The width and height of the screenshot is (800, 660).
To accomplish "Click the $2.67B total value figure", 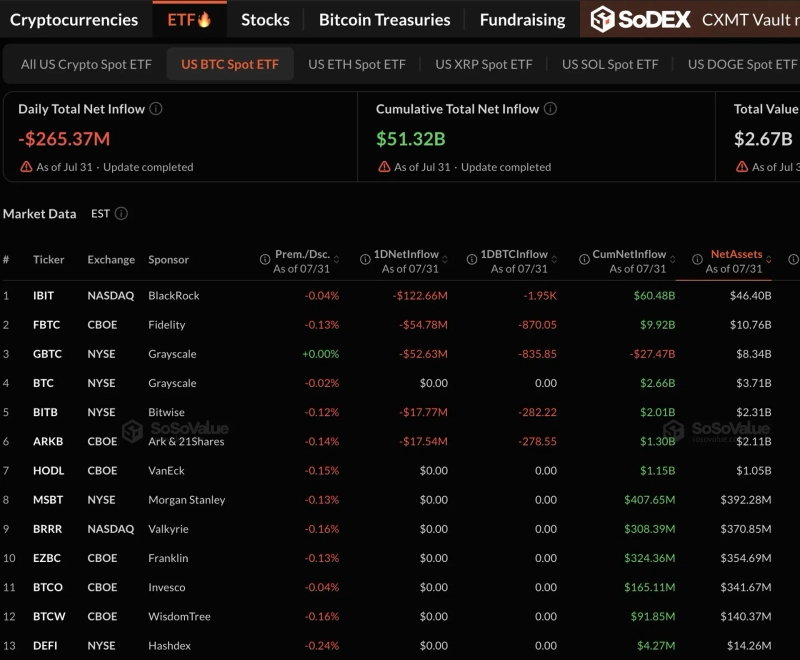I will (x=763, y=139).
